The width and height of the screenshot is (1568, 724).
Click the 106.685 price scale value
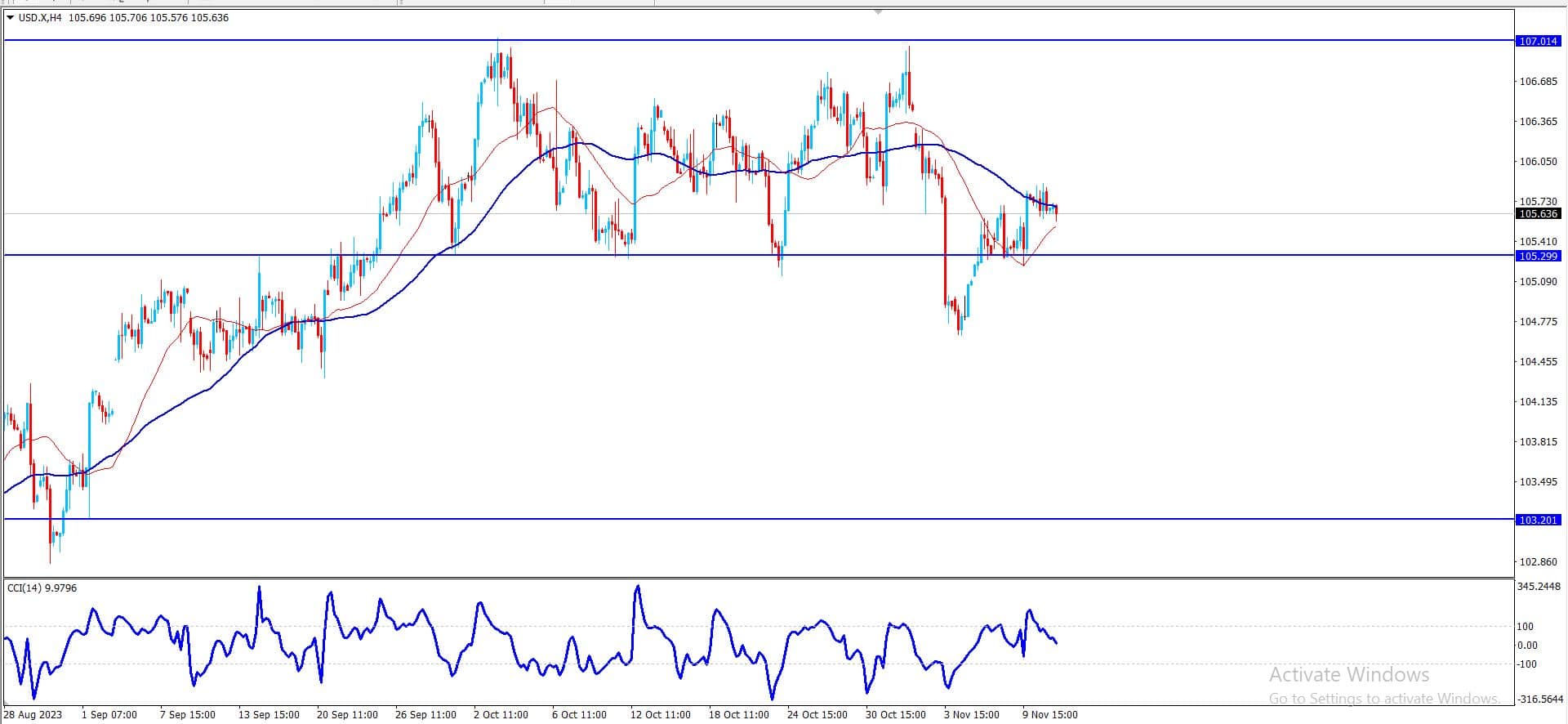click(1538, 82)
